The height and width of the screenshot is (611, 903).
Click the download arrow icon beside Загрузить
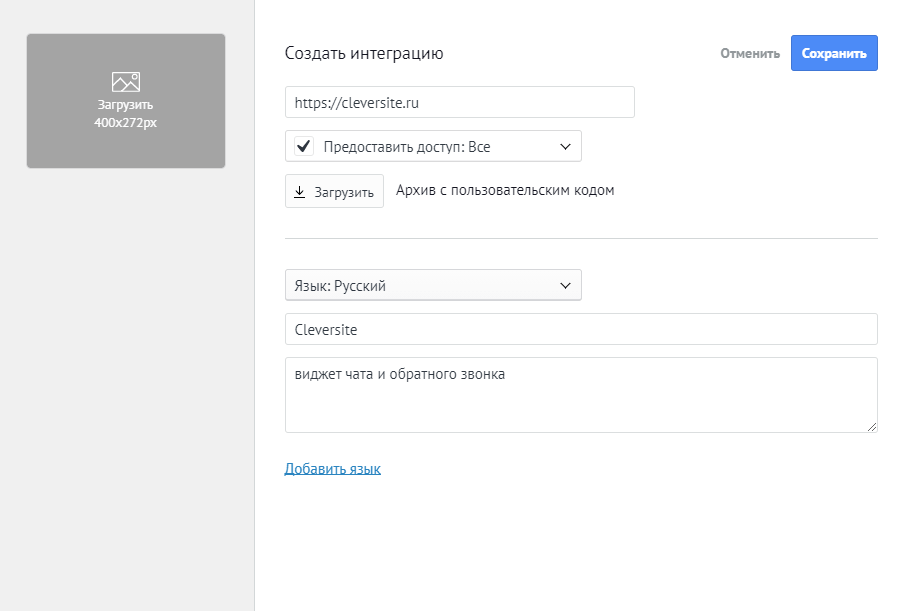click(x=299, y=192)
